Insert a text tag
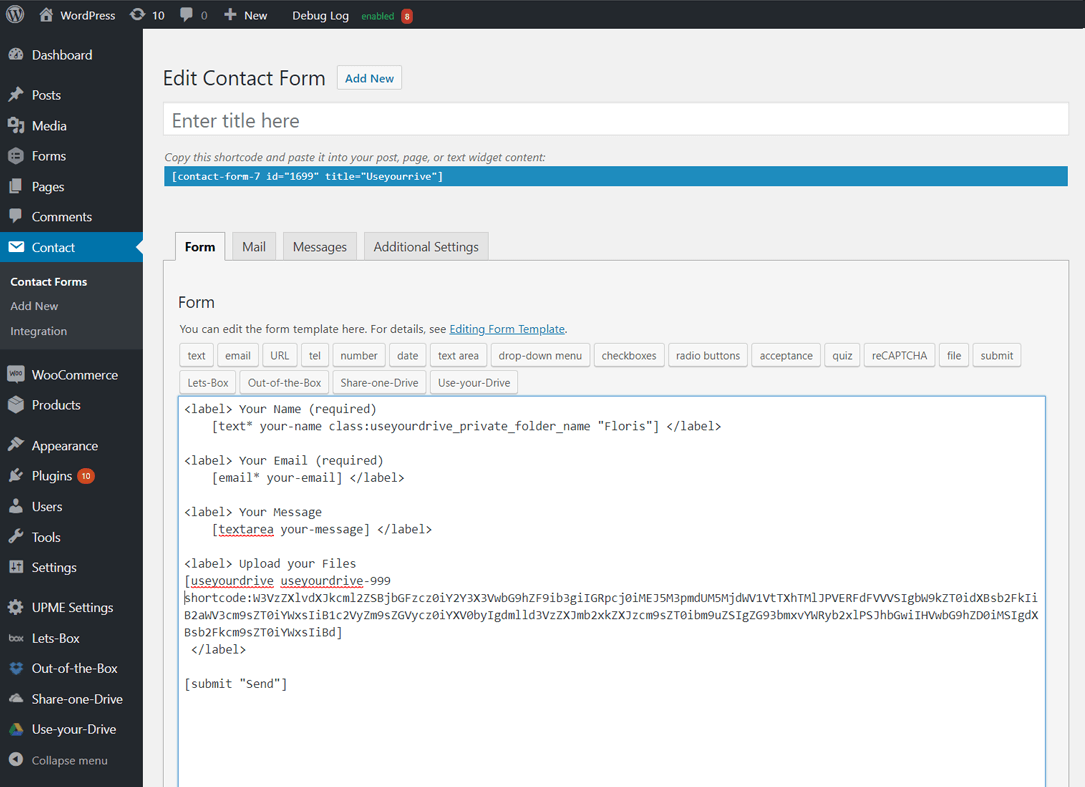Viewport: 1085px width, 787px height. coord(197,355)
